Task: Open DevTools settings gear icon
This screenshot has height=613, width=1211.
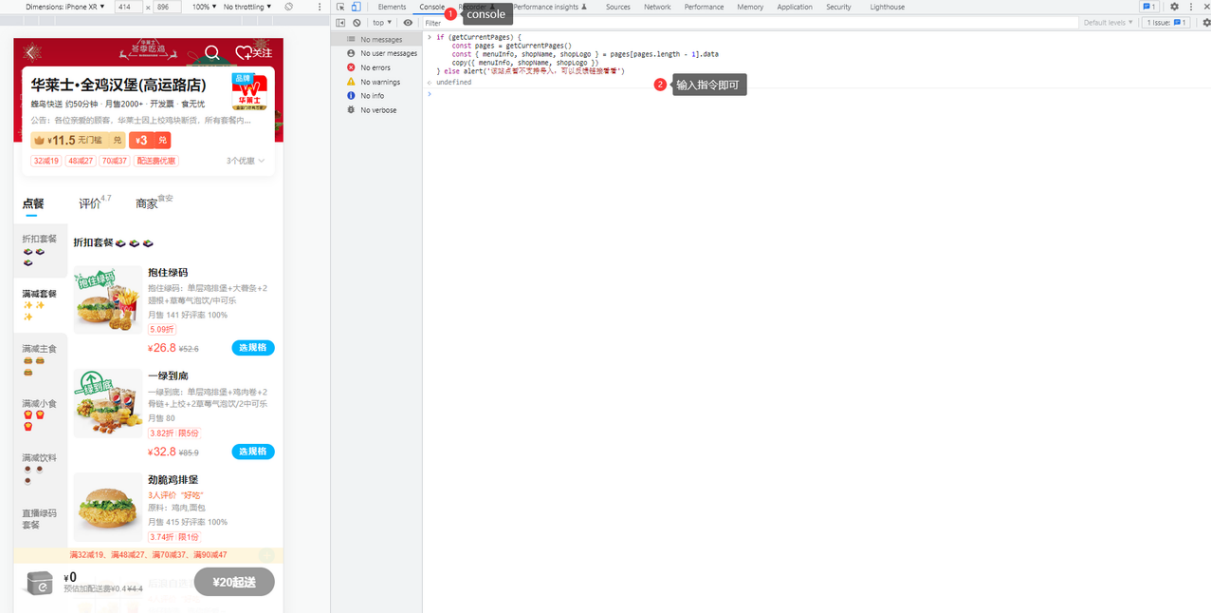Action: tap(1174, 7)
